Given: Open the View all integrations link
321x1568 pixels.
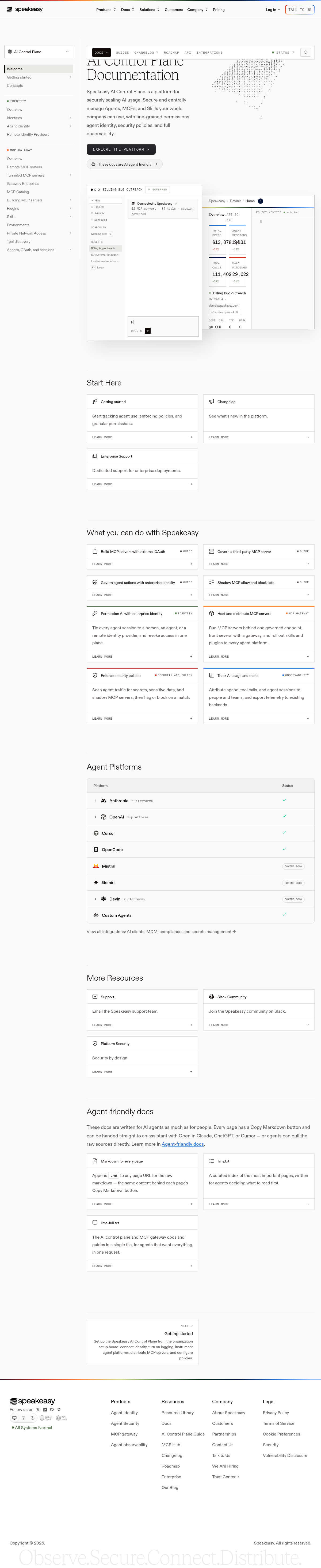Looking at the screenshot, I should coord(161,932).
